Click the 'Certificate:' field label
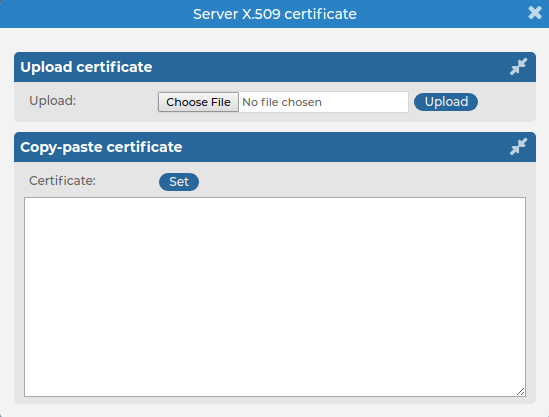This screenshot has width=549, height=417. point(62,181)
